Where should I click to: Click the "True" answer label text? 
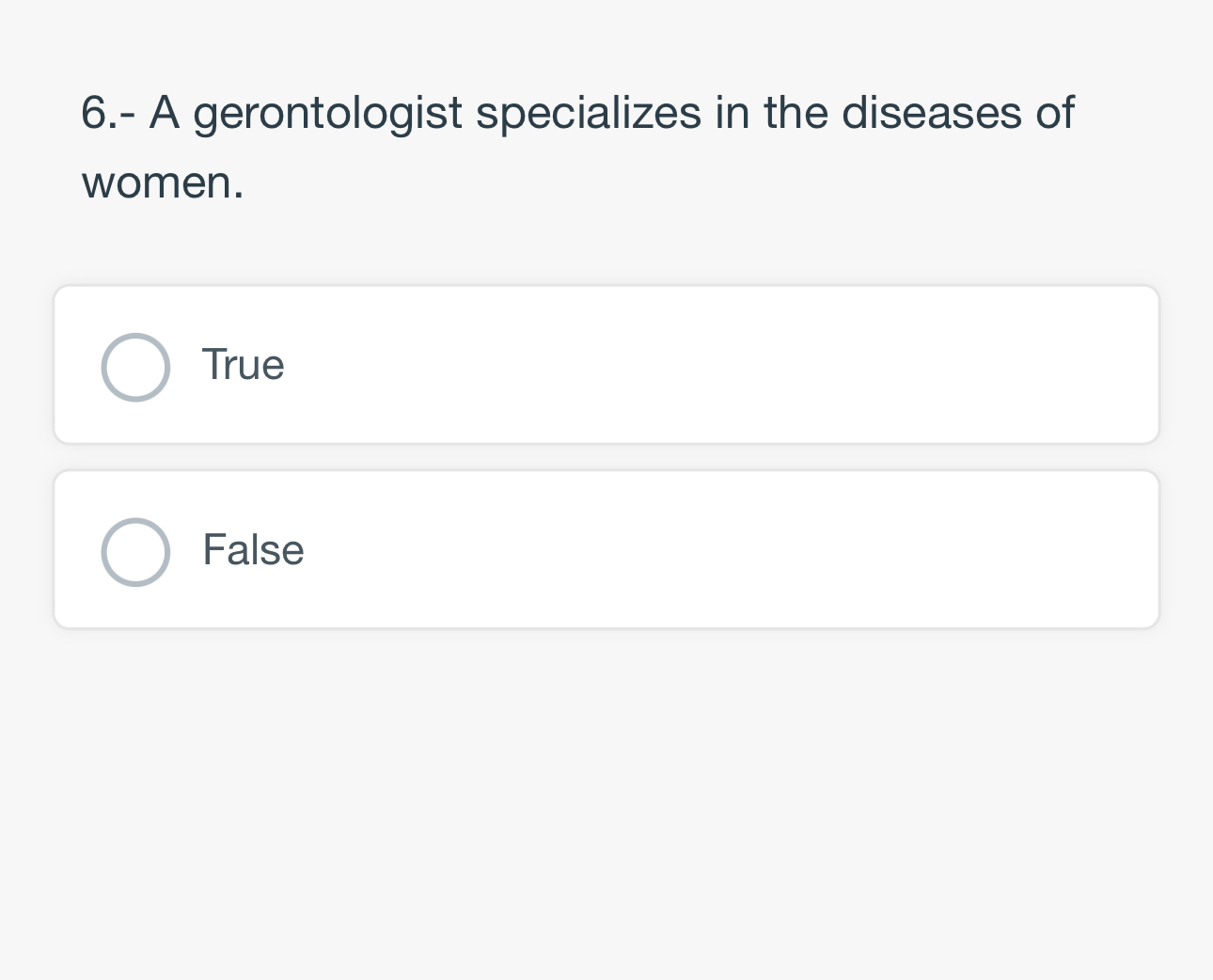(x=243, y=365)
